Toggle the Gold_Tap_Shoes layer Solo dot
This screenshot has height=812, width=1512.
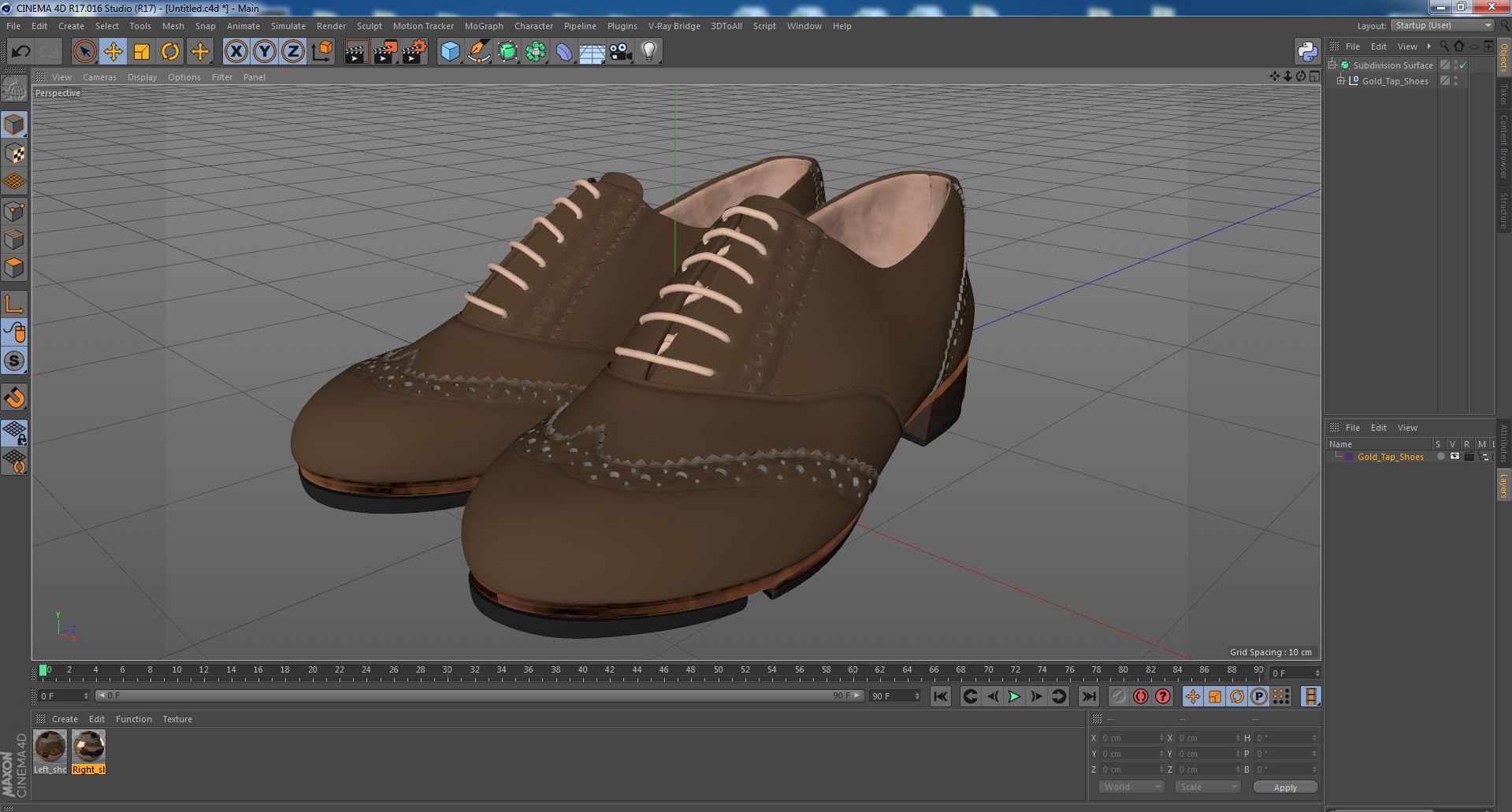click(x=1440, y=457)
